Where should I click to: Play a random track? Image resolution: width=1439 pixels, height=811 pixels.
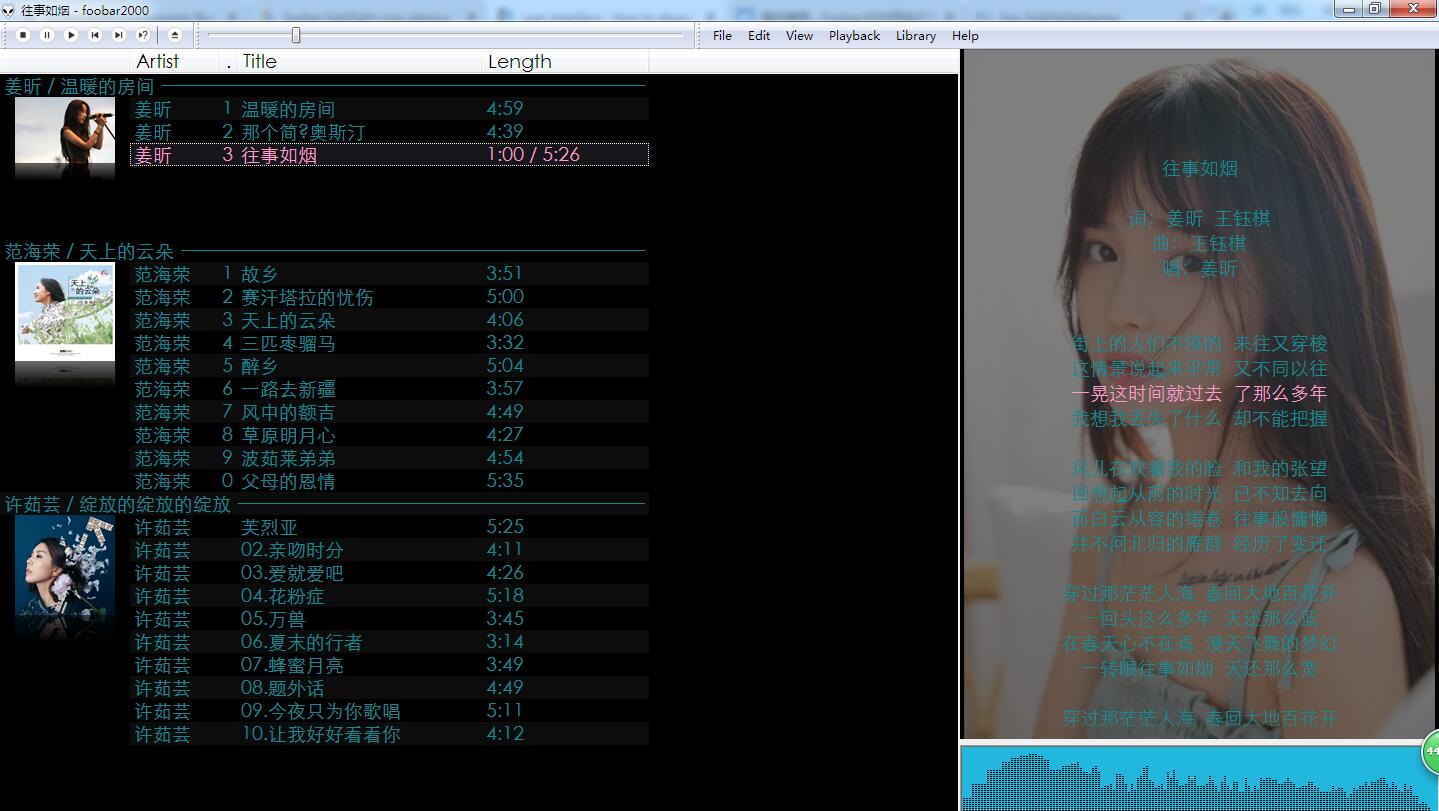pyautogui.click(x=143, y=35)
